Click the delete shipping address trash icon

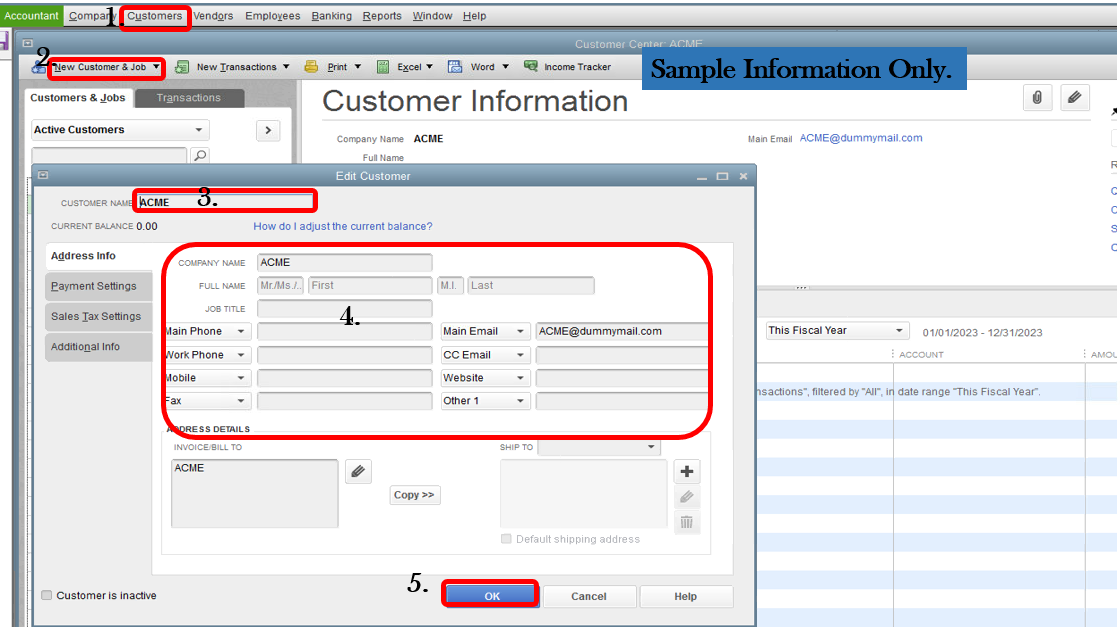(686, 523)
